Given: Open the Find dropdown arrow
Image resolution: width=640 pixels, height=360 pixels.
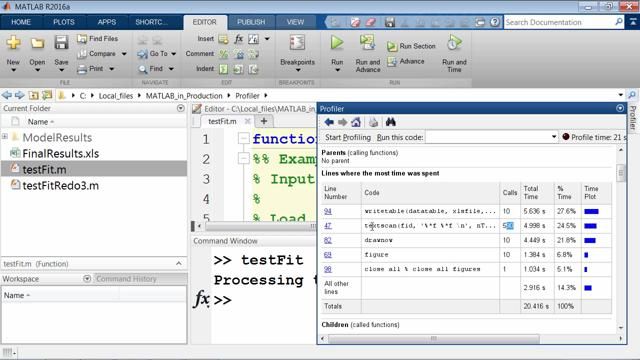Looking at the screenshot, I should [171, 69].
